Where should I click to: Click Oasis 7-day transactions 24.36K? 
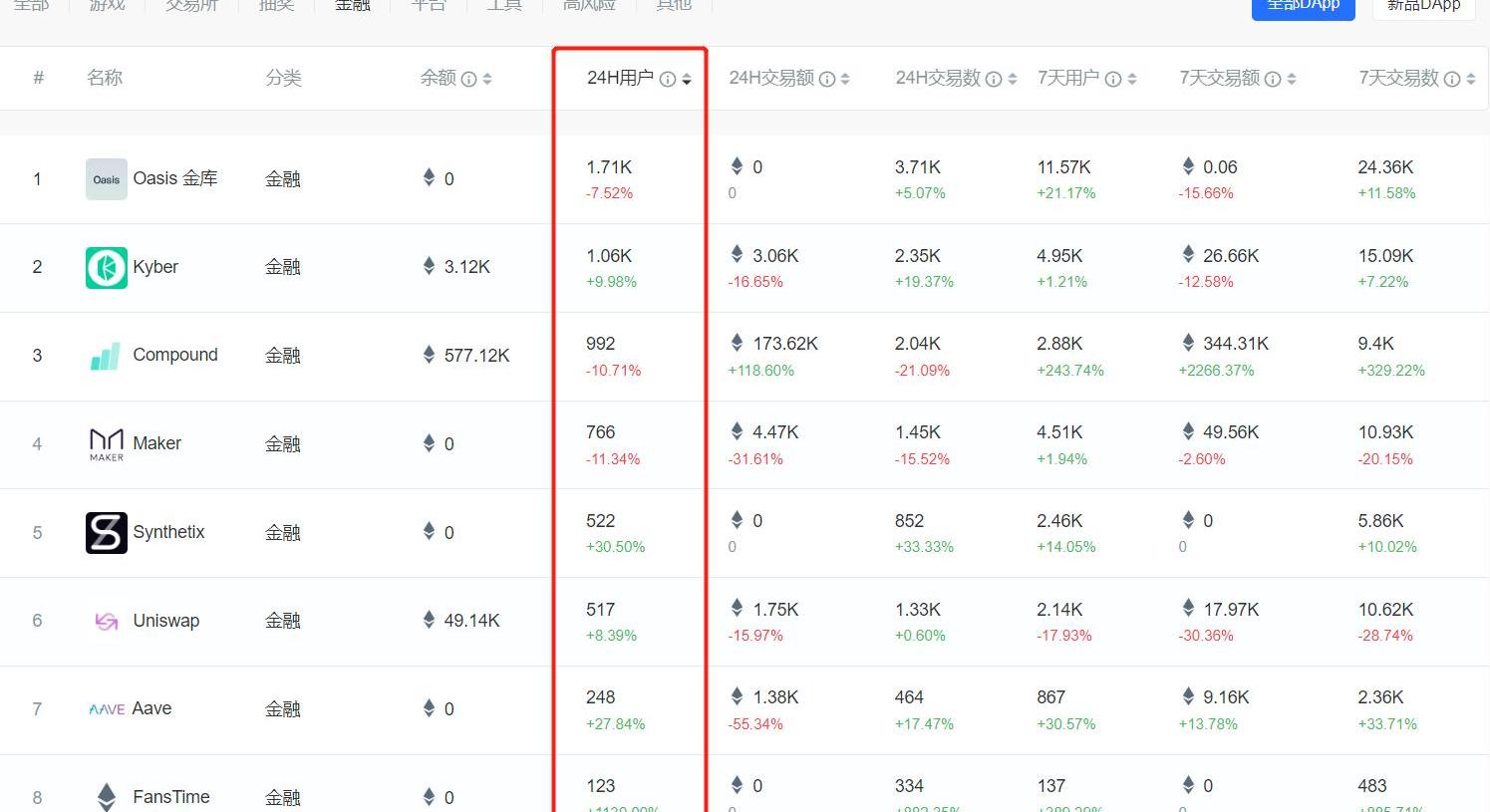coord(1385,167)
